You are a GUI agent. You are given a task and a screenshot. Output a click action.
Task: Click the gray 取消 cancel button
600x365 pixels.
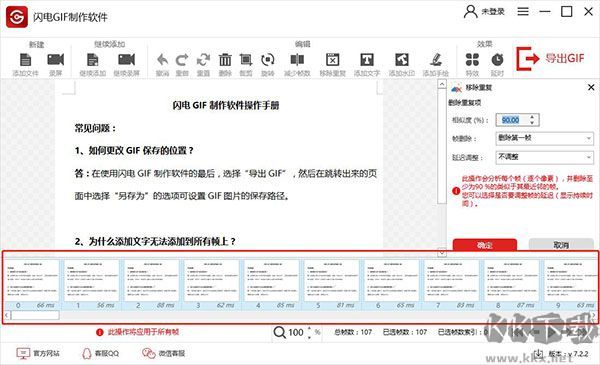[561, 244]
